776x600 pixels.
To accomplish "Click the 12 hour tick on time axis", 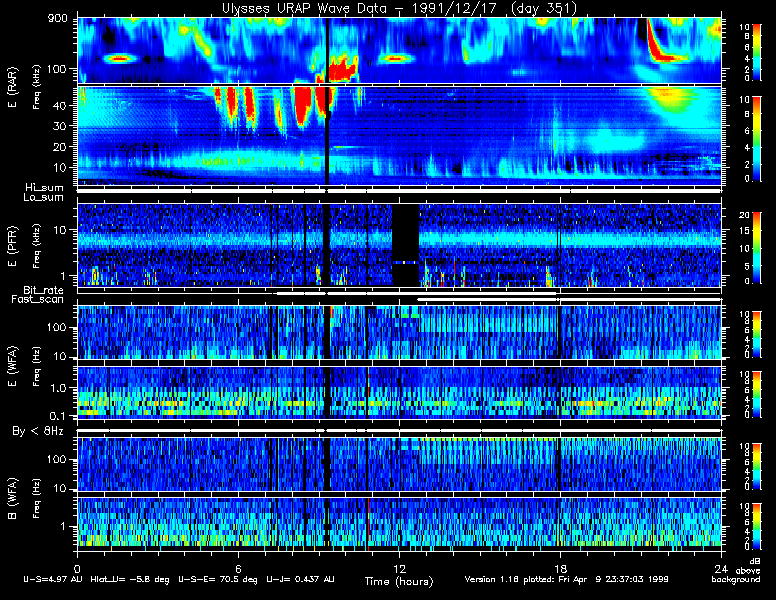I will pos(399,568).
